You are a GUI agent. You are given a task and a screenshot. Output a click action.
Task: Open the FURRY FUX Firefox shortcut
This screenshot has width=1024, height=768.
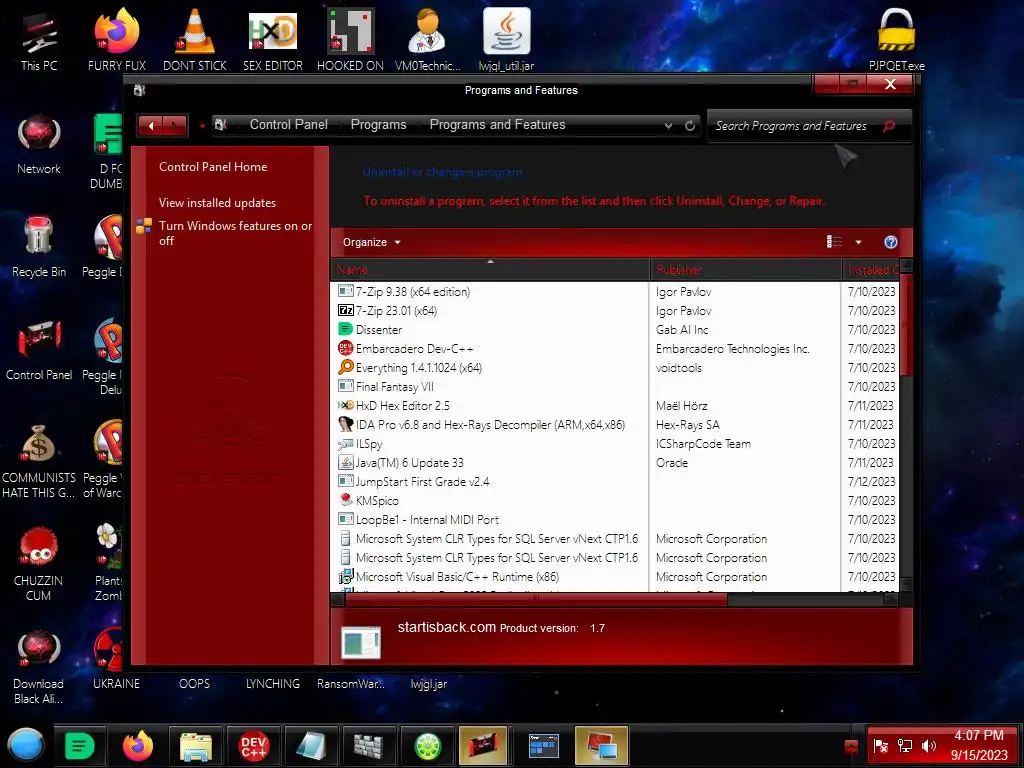117,40
